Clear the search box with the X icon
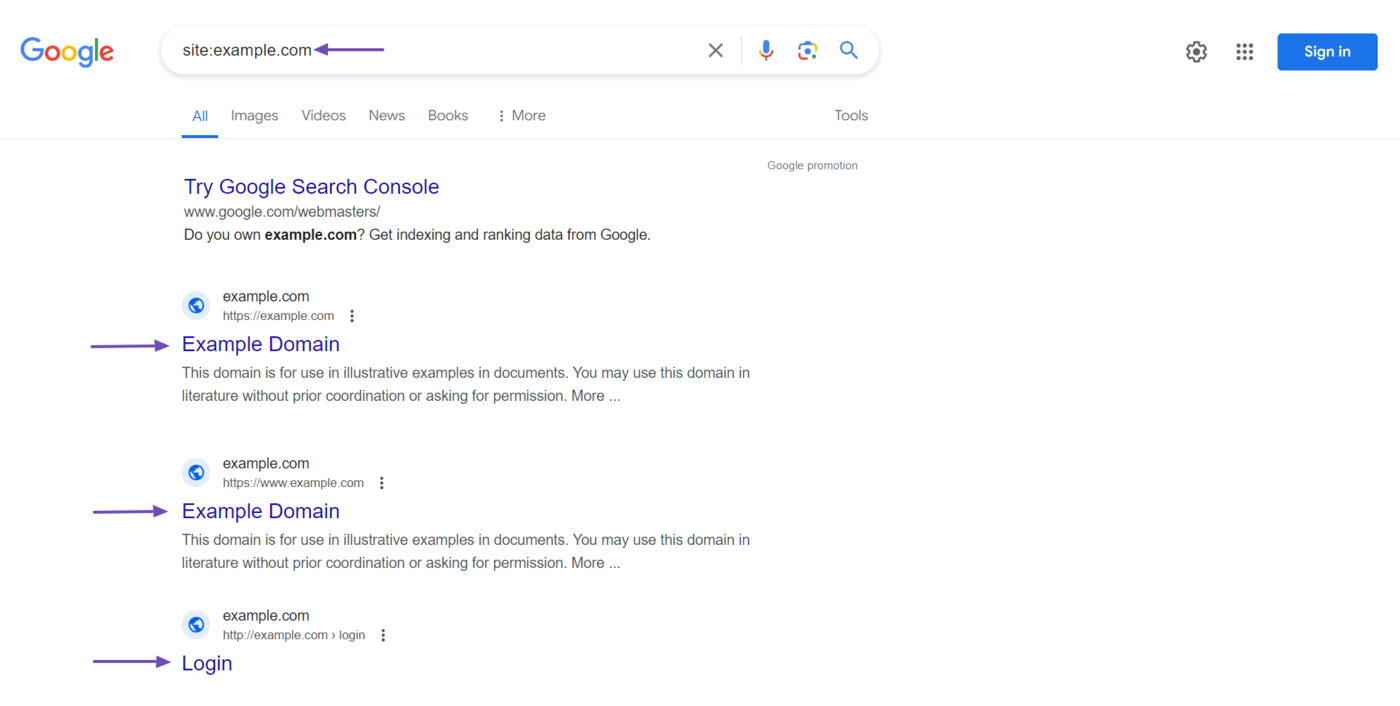 point(715,50)
